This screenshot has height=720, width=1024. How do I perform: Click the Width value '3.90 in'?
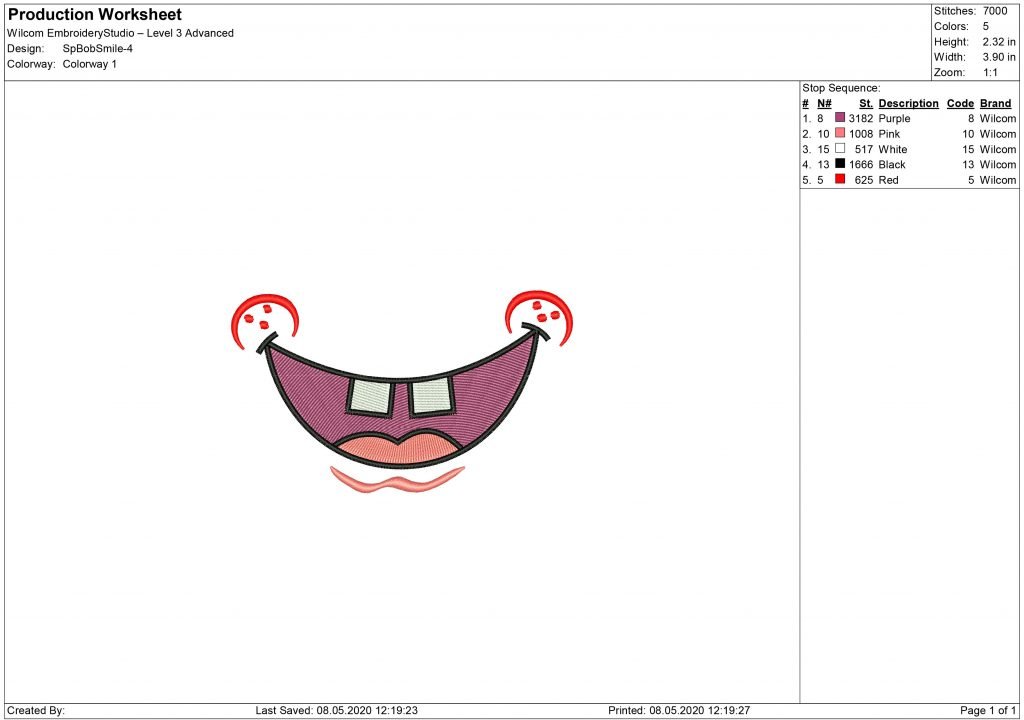pos(999,57)
